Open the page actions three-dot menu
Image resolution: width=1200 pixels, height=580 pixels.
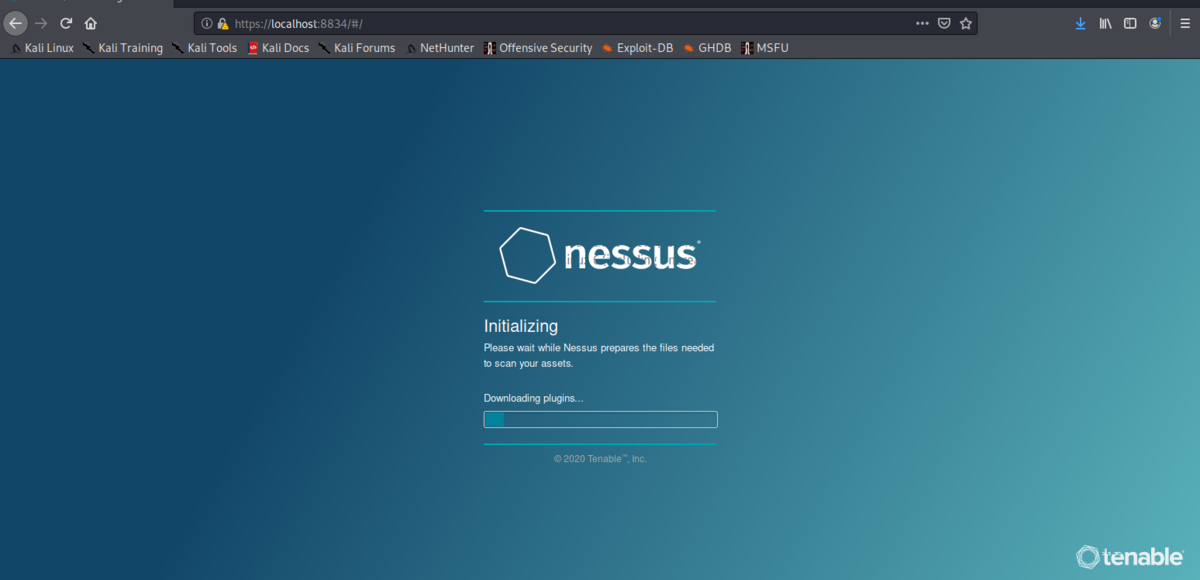[x=922, y=23]
